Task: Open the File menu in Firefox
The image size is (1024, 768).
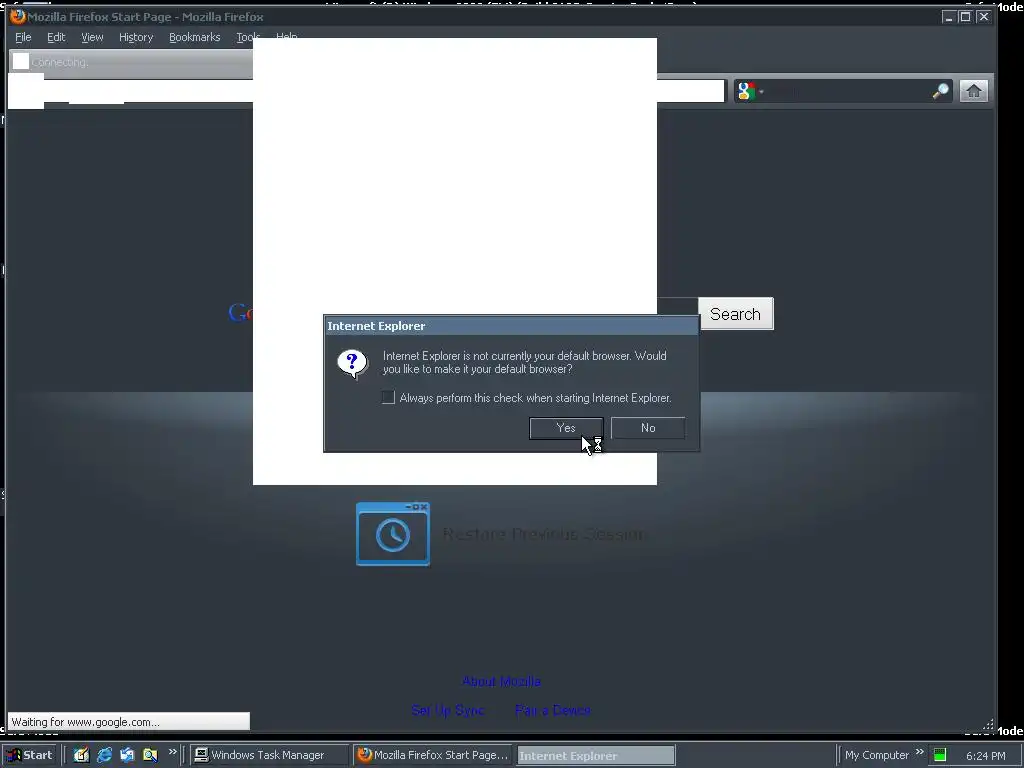Action: [x=23, y=37]
